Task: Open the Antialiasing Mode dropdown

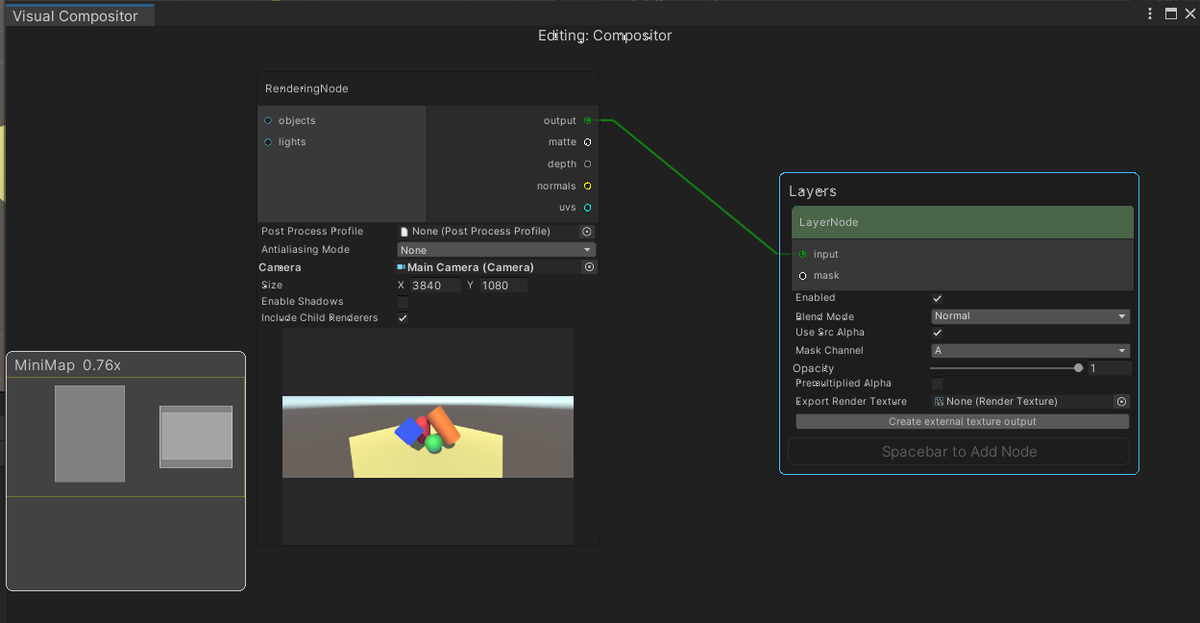Action: click(x=496, y=249)
